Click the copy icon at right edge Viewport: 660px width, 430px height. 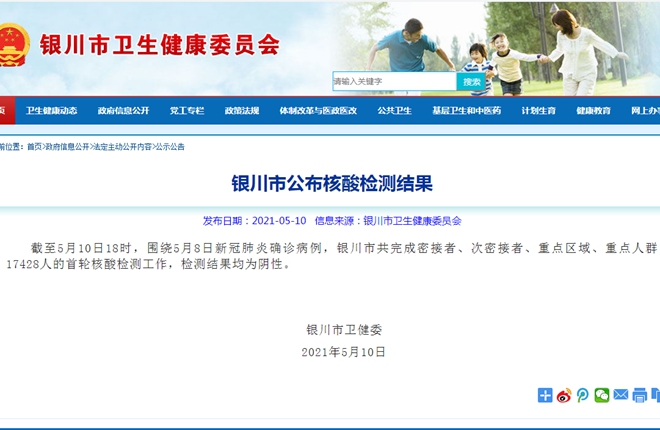656,395
